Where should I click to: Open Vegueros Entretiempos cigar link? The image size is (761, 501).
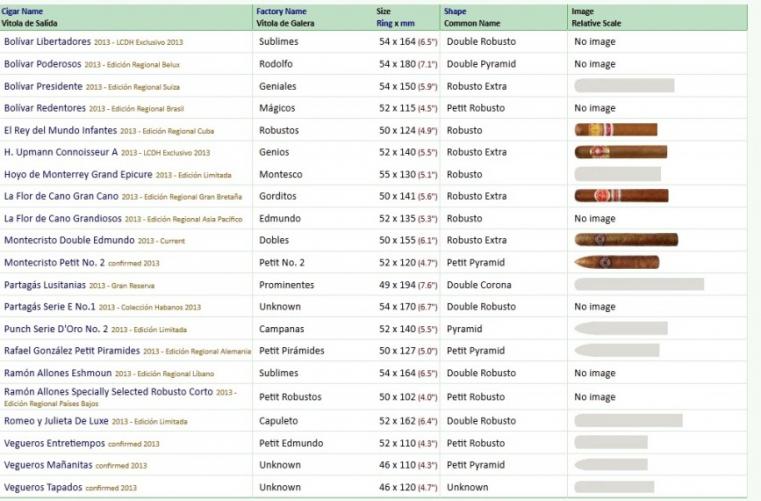(54, 444)
